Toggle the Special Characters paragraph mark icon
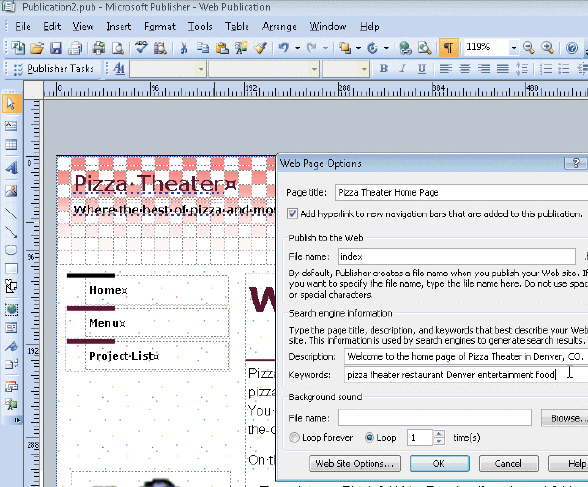The height and width of the screenshot is (487, 588). click(x=448, y=48)
